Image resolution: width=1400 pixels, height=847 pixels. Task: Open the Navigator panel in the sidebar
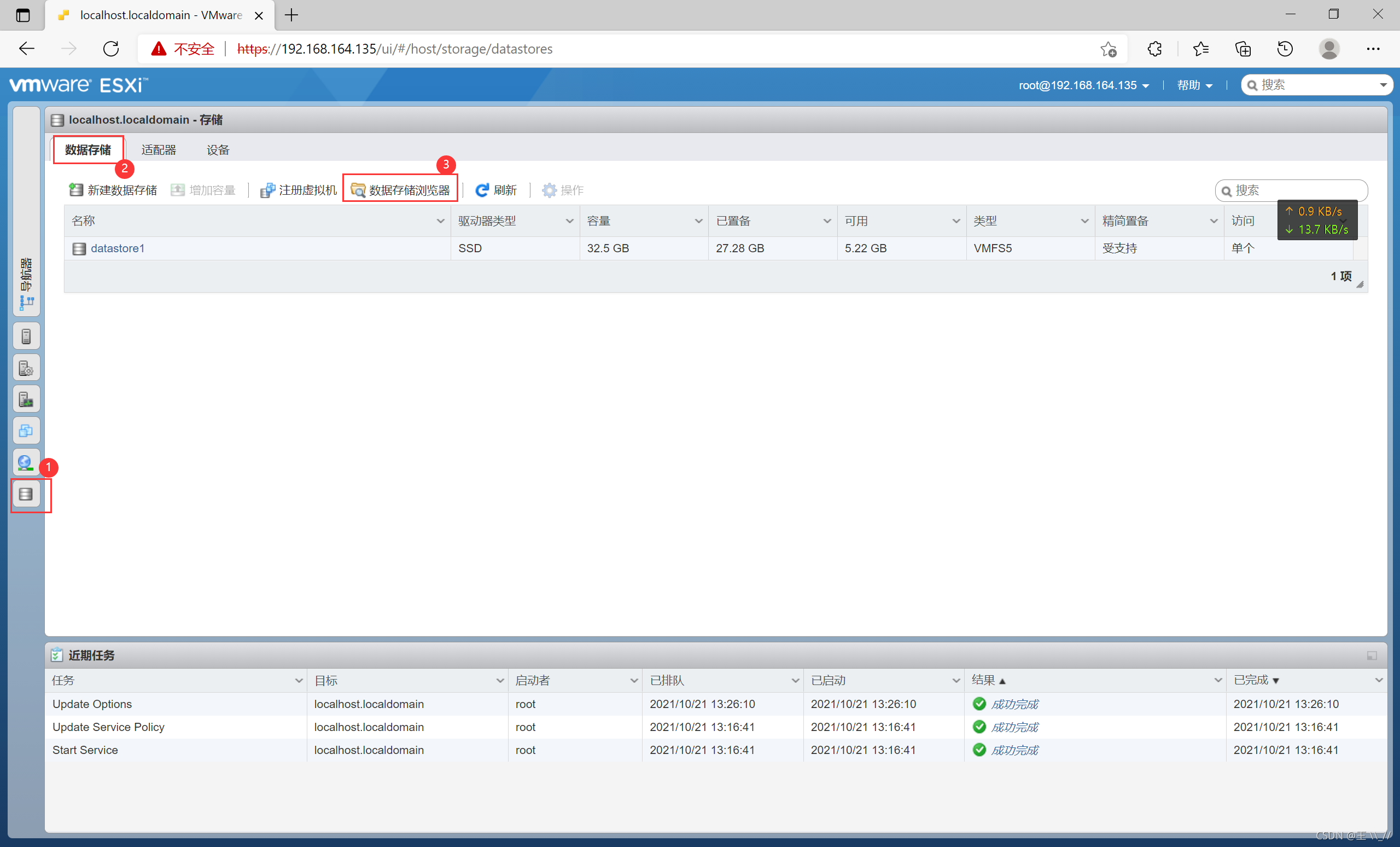(26, 211)
